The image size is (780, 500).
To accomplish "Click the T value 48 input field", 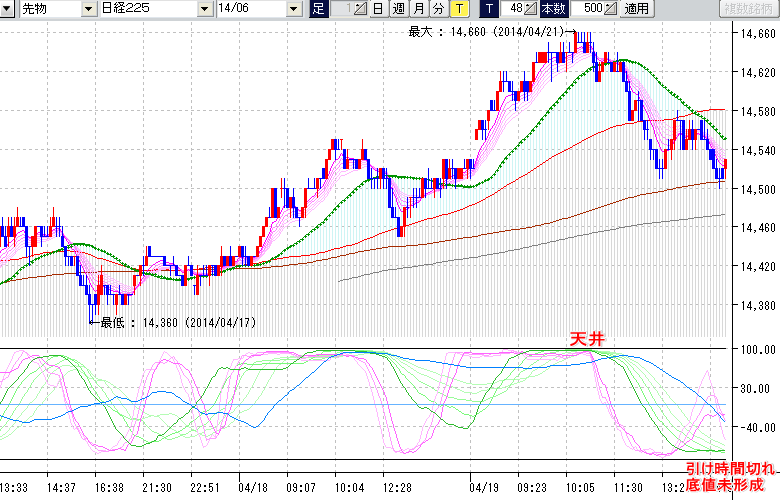I will [x=514, y=9].
